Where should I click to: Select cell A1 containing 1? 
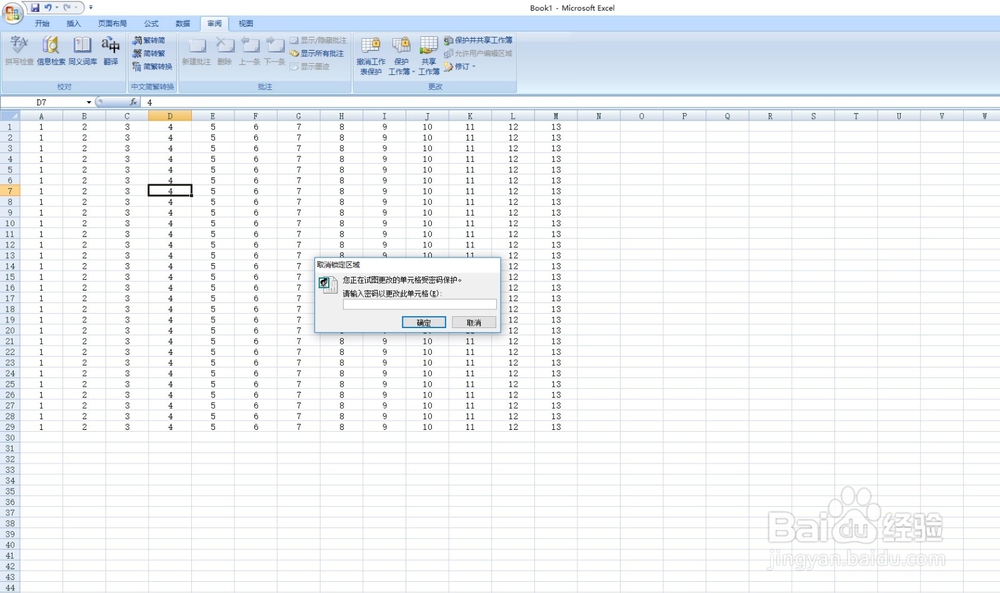tap(41, 127)
